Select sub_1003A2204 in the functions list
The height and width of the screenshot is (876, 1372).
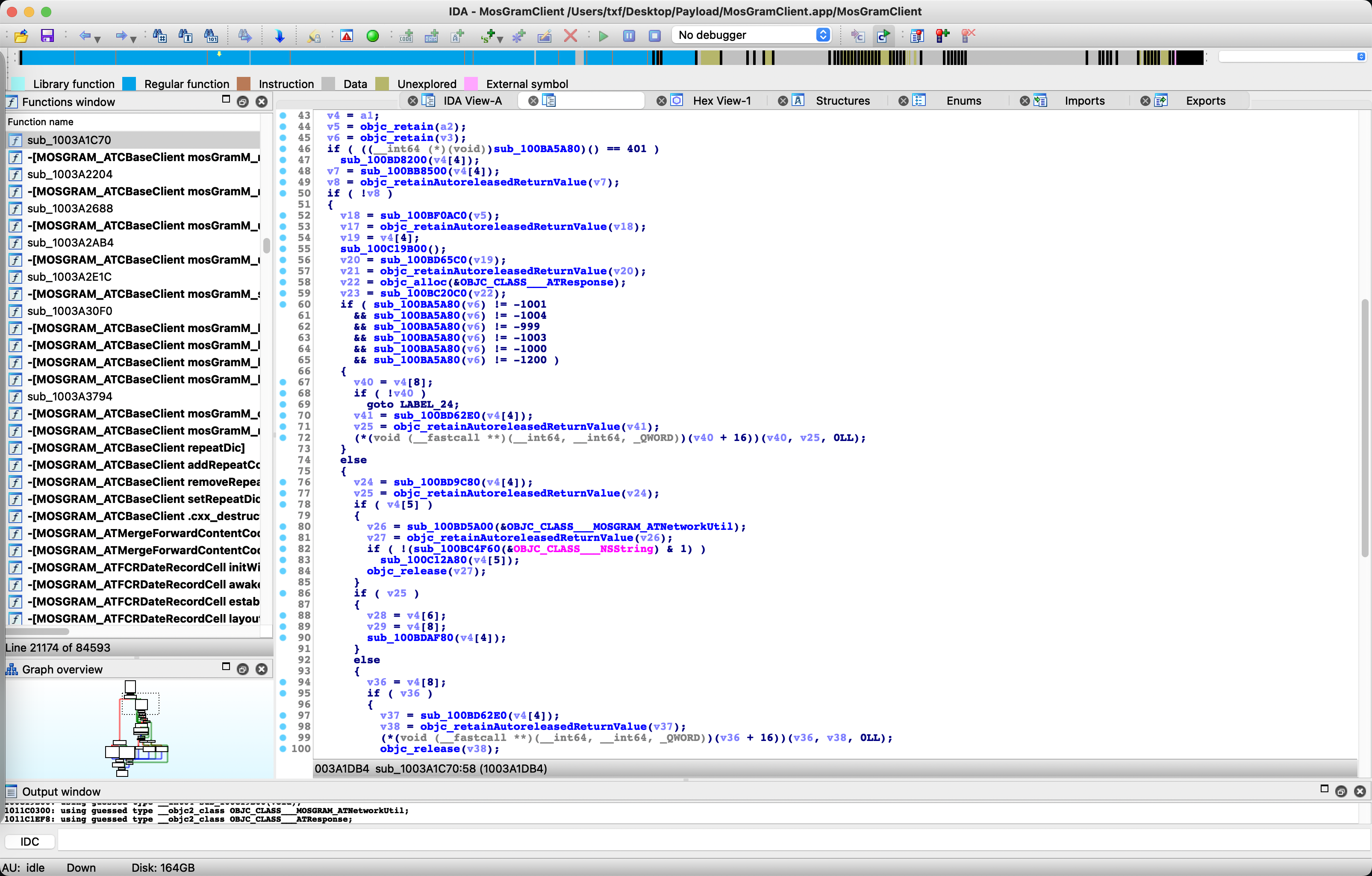click(x=133, y=174)
